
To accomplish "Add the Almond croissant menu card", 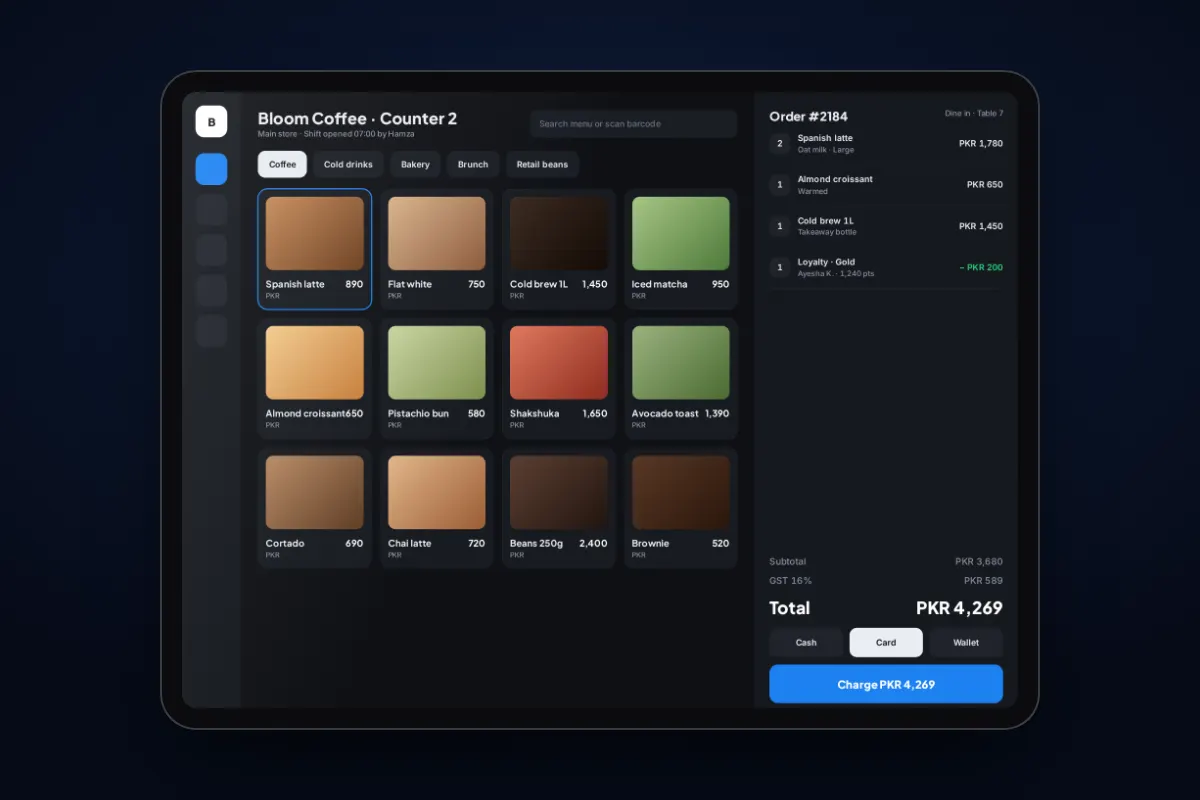I will (315, 379).
